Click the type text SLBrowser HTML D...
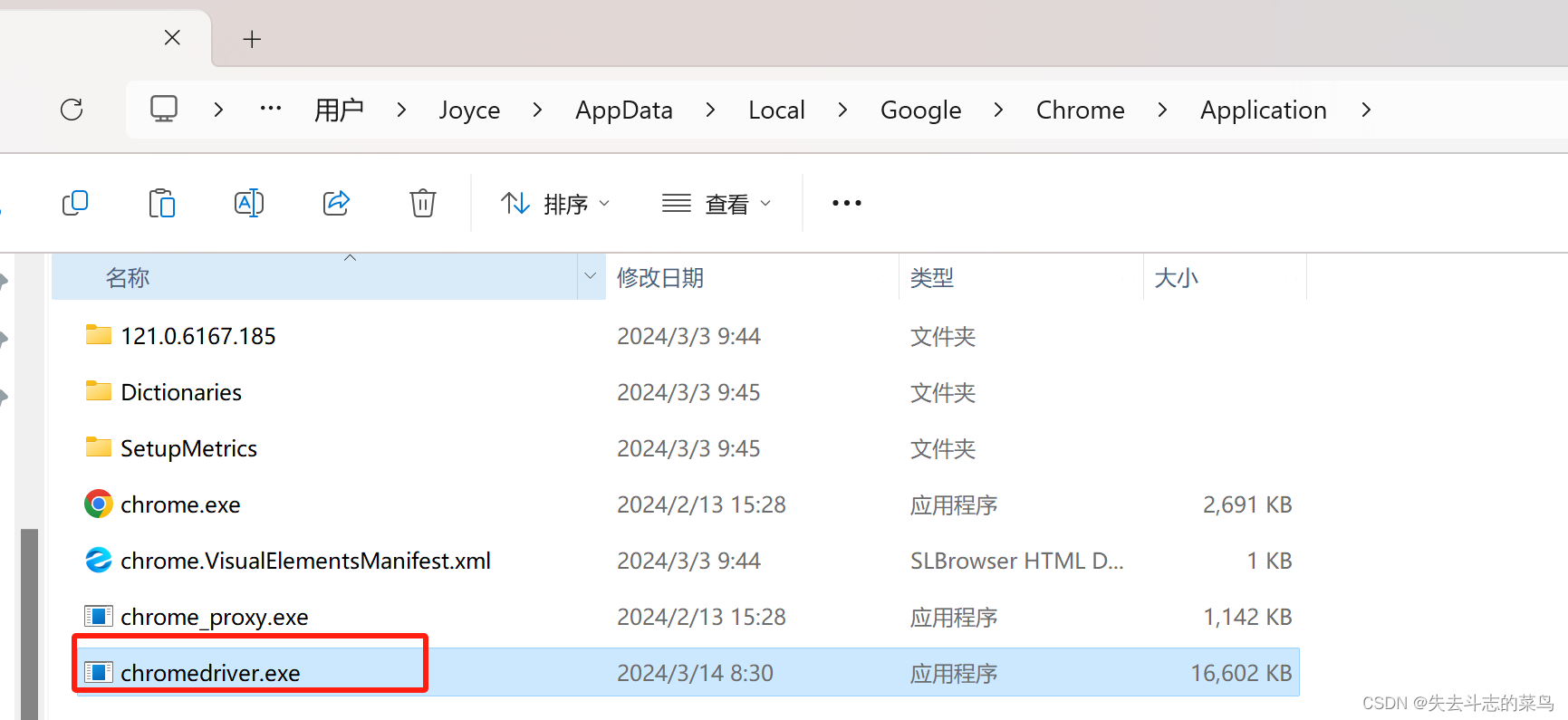 click(1016, 561)
